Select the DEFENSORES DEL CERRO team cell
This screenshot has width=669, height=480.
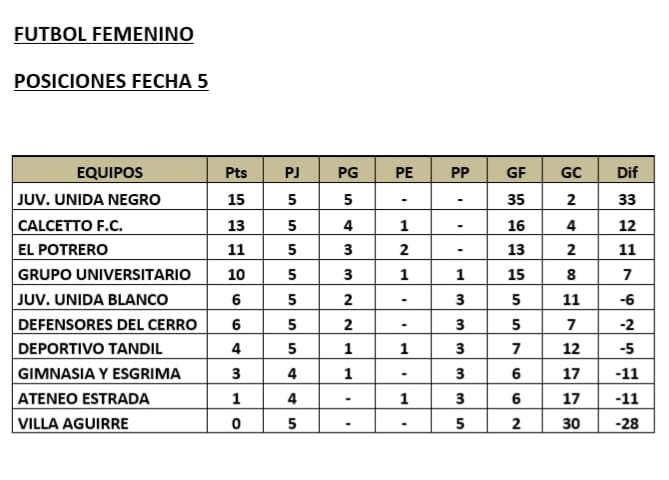coord(106,324)
